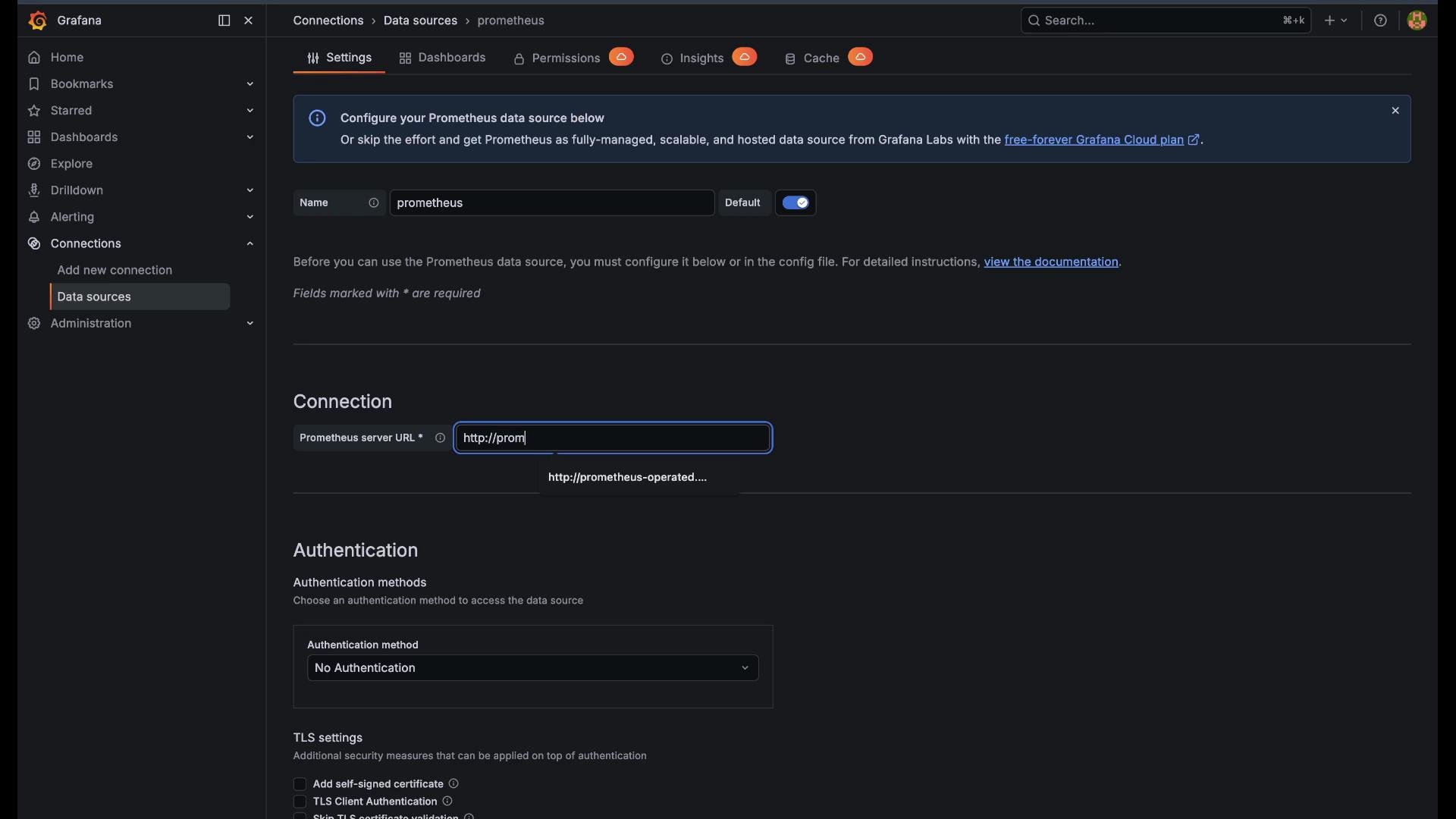This screenshot has width=1456, height=819.
Task: Expand the Bookmarks section chevron
Action: (250, 84)
